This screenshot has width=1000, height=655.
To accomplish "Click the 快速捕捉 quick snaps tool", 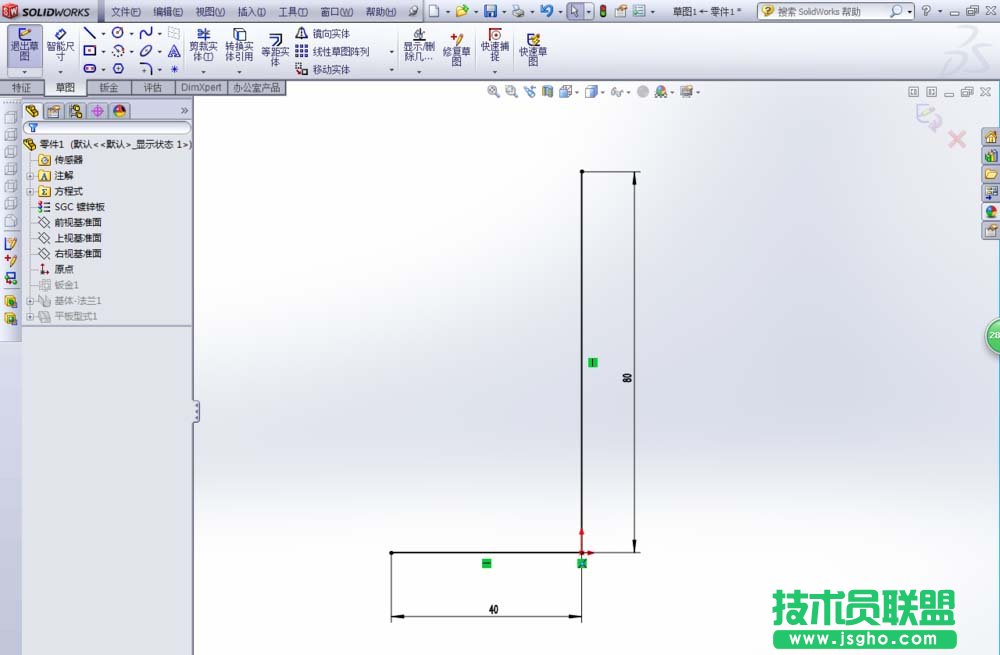I will point(495,45).
